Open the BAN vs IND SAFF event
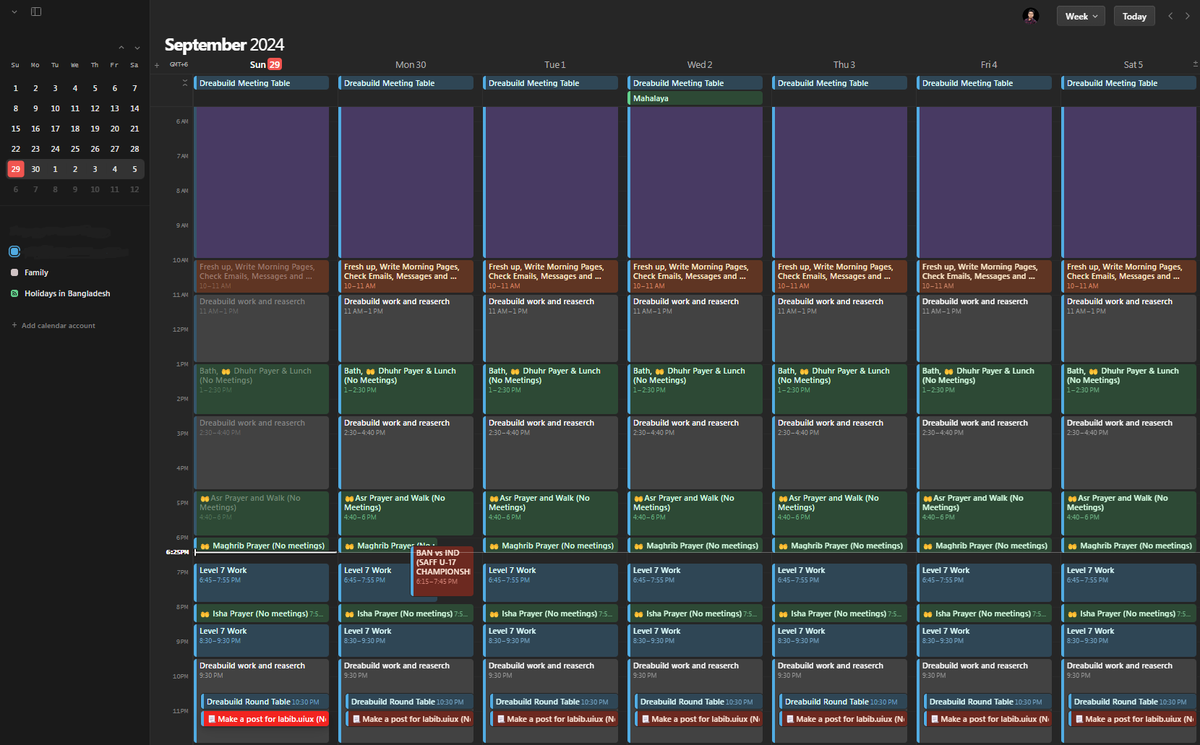 tap(442, 570)
